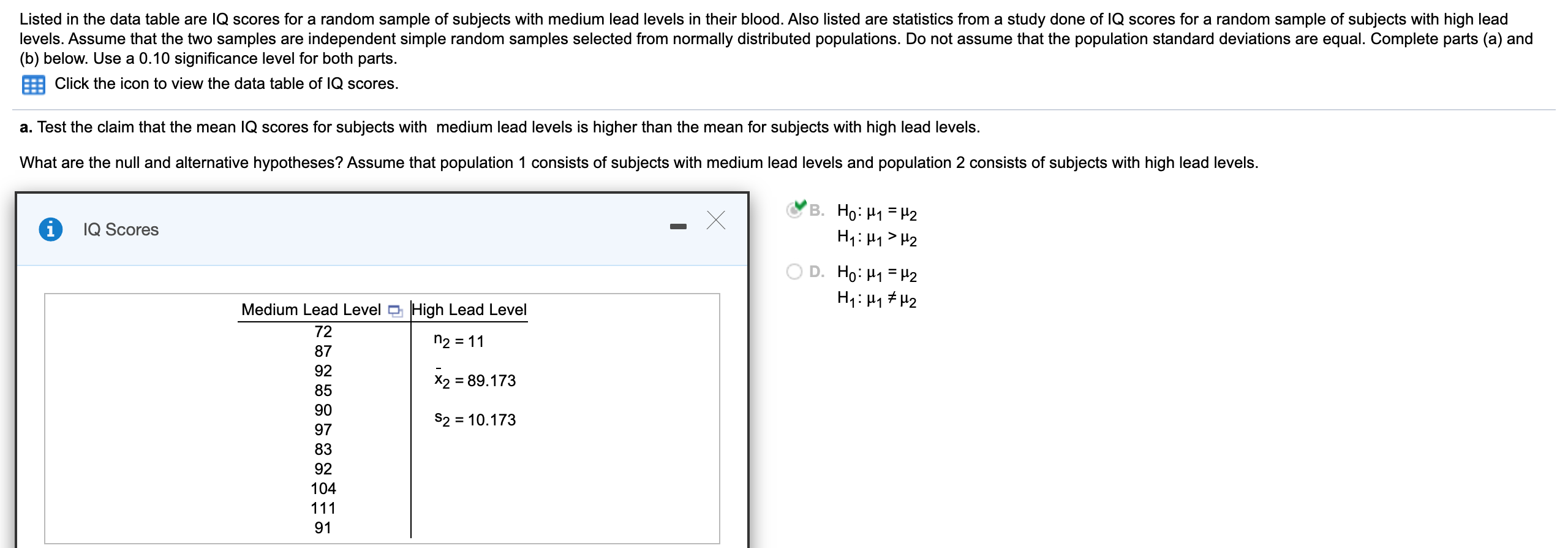Deselect the currently chosen hypothesis option B
This screenshot has width=1568, height=548.
click(794, 208)
